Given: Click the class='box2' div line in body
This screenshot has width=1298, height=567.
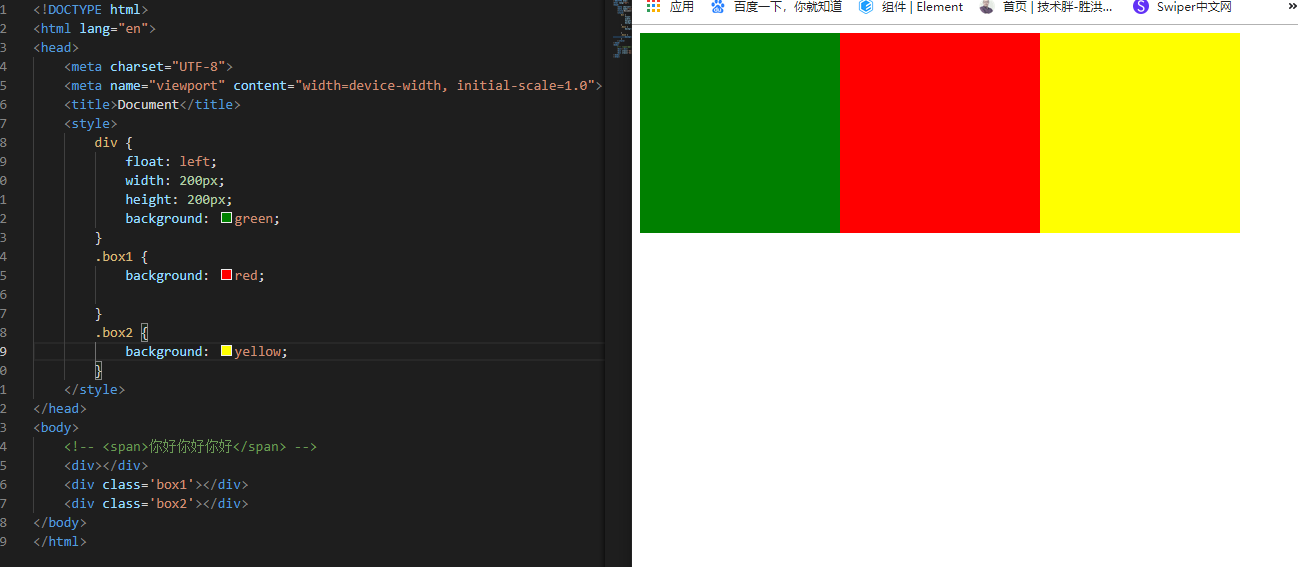Looking at the screenshot, I should (155, 503).
